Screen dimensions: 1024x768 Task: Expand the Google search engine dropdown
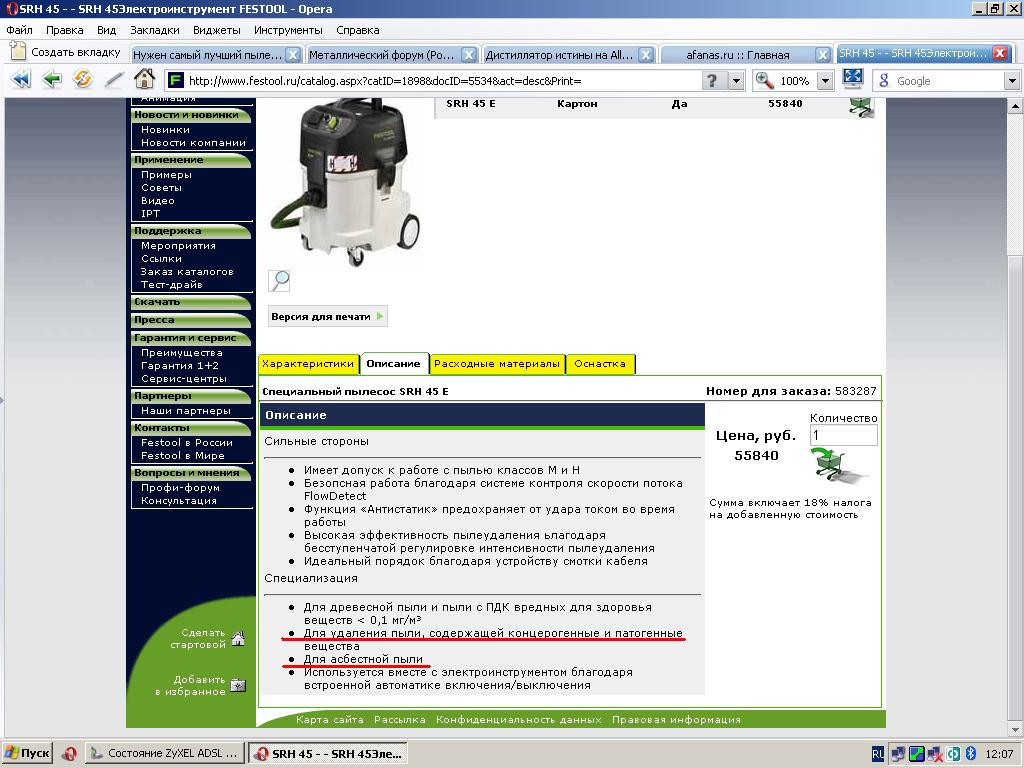pos(1012,80)
